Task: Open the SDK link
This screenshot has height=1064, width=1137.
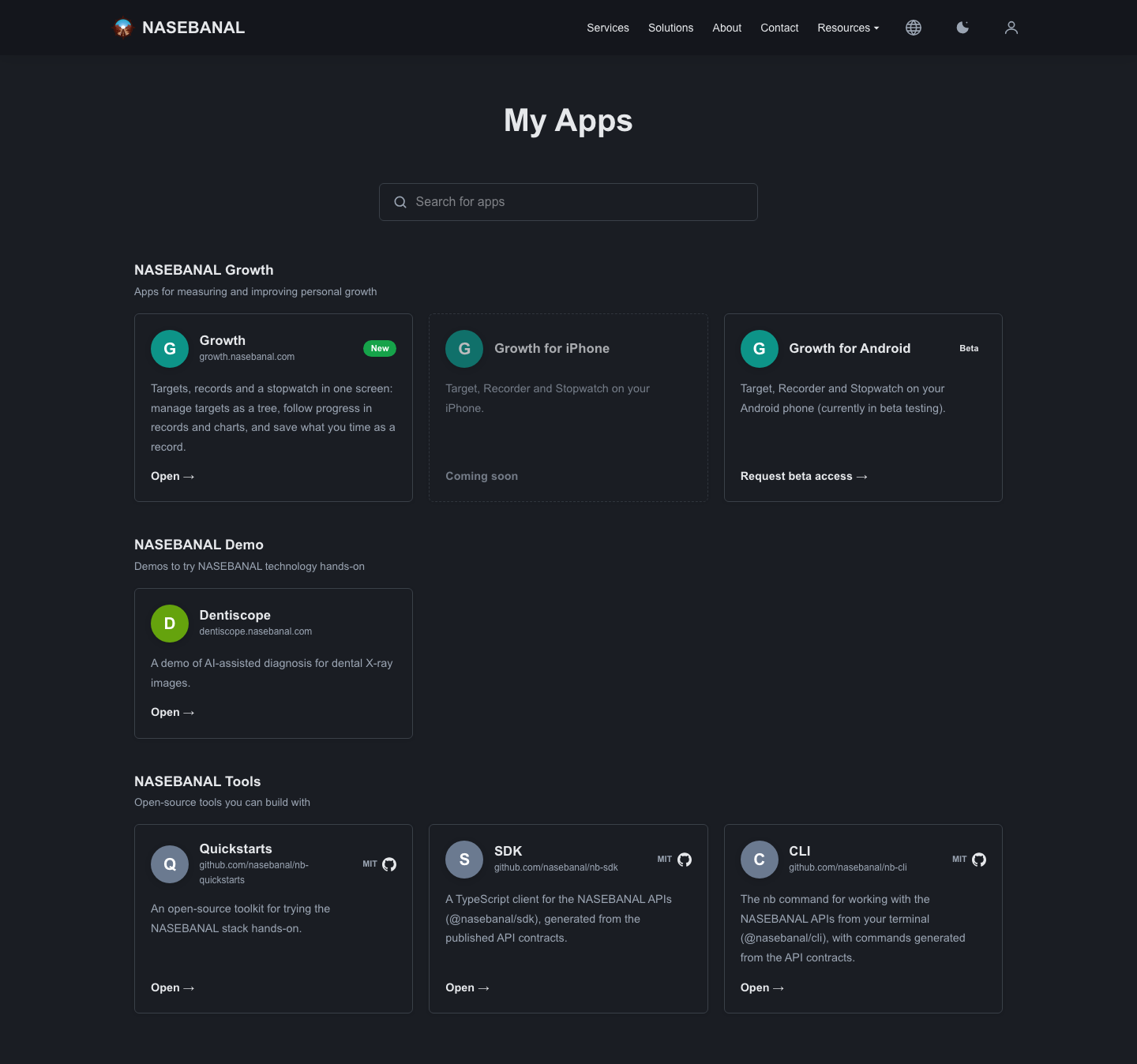Action: 467,987
